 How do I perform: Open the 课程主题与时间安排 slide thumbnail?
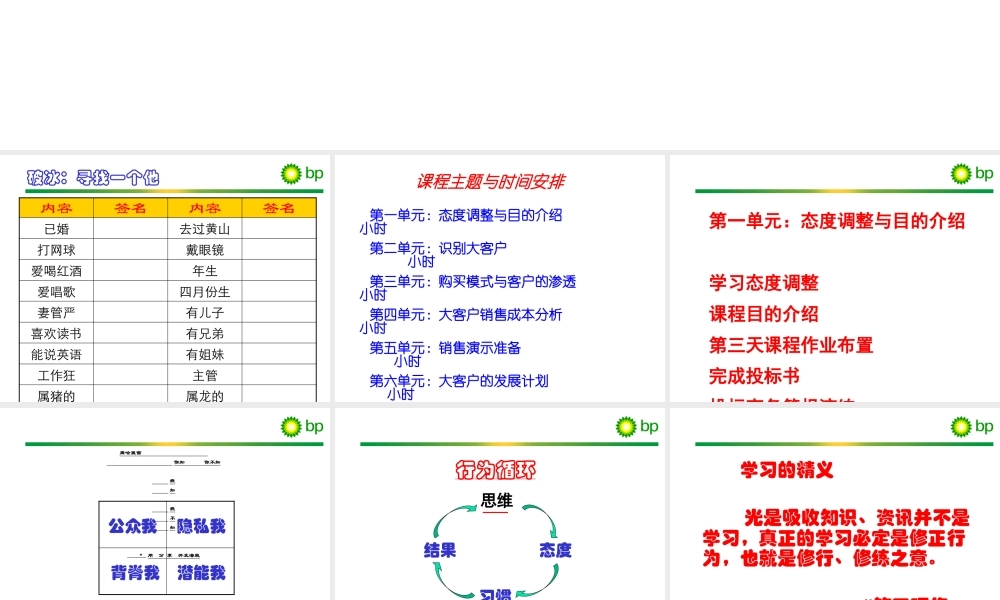tap(499, 278)
